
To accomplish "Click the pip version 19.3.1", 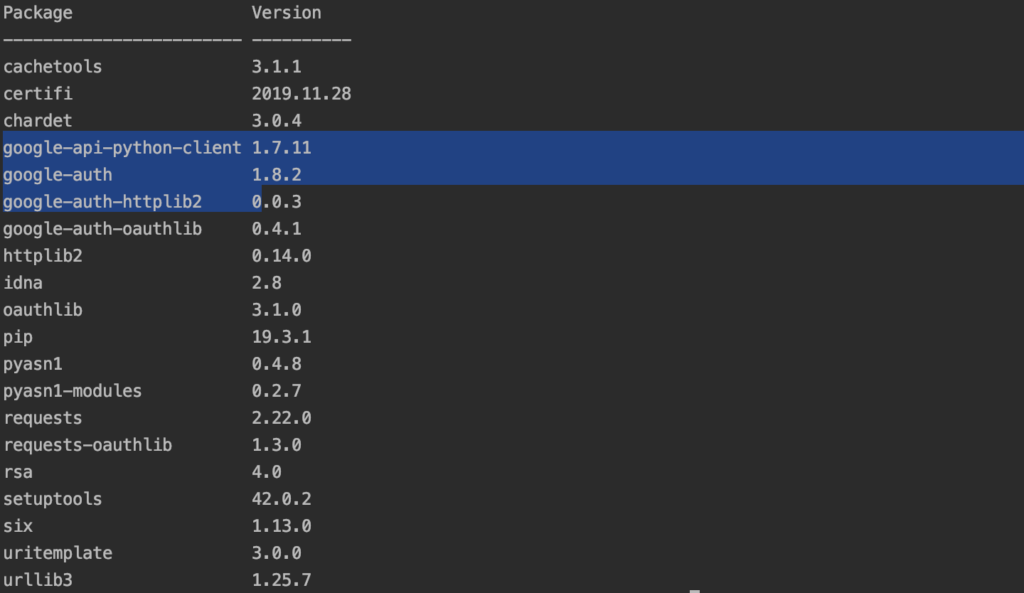I will [281, 337].
